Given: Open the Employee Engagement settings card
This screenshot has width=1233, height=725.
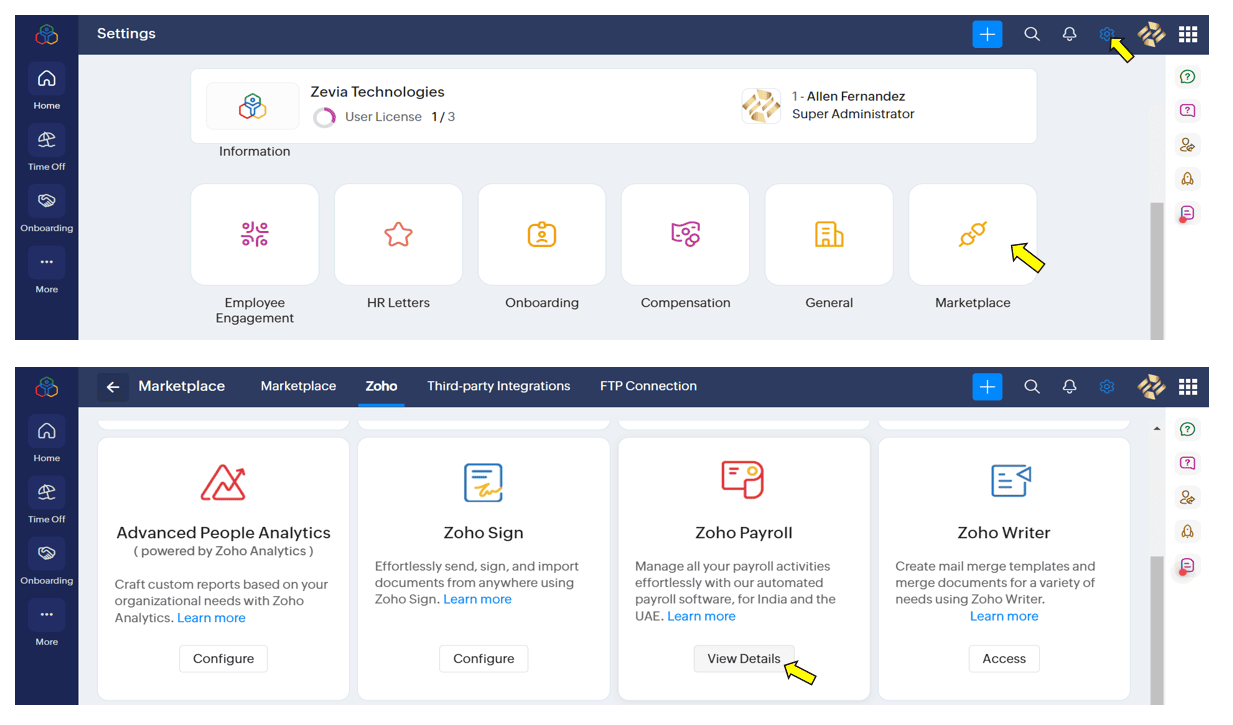Looking at the screenshot, I should coord(255,235).
